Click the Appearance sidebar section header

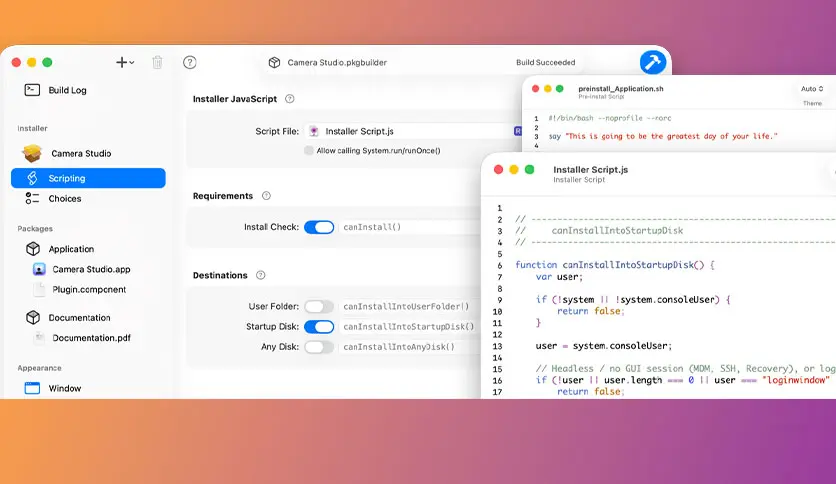pyautogui.click(x=39, y=368)
